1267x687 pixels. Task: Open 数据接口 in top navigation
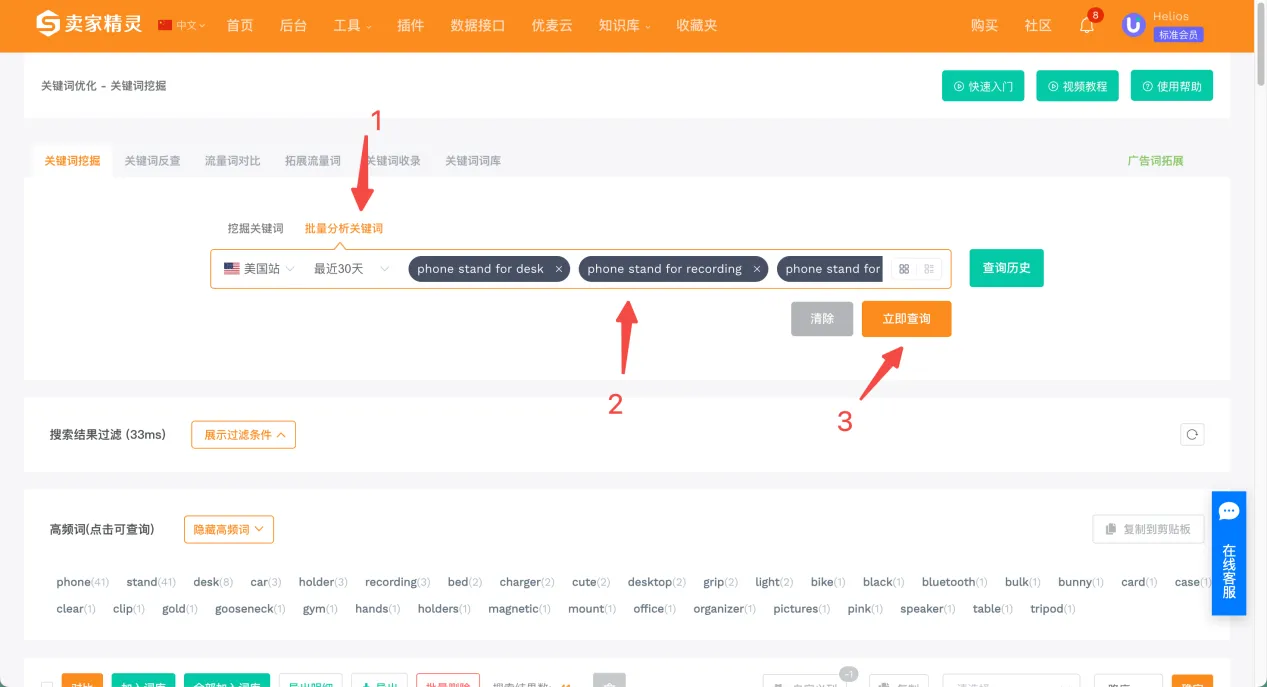478,25
